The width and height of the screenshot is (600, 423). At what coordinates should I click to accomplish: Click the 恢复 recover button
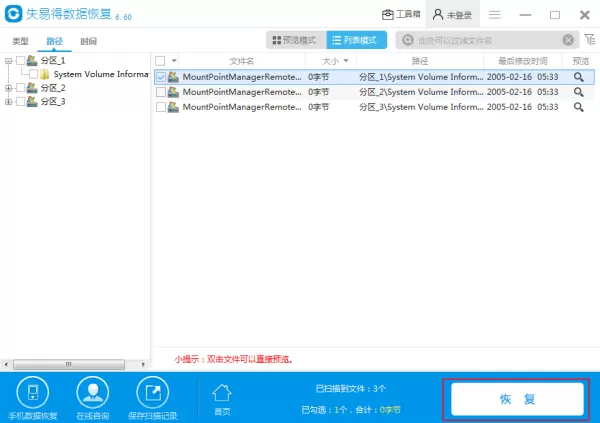(x=517, y=399)
